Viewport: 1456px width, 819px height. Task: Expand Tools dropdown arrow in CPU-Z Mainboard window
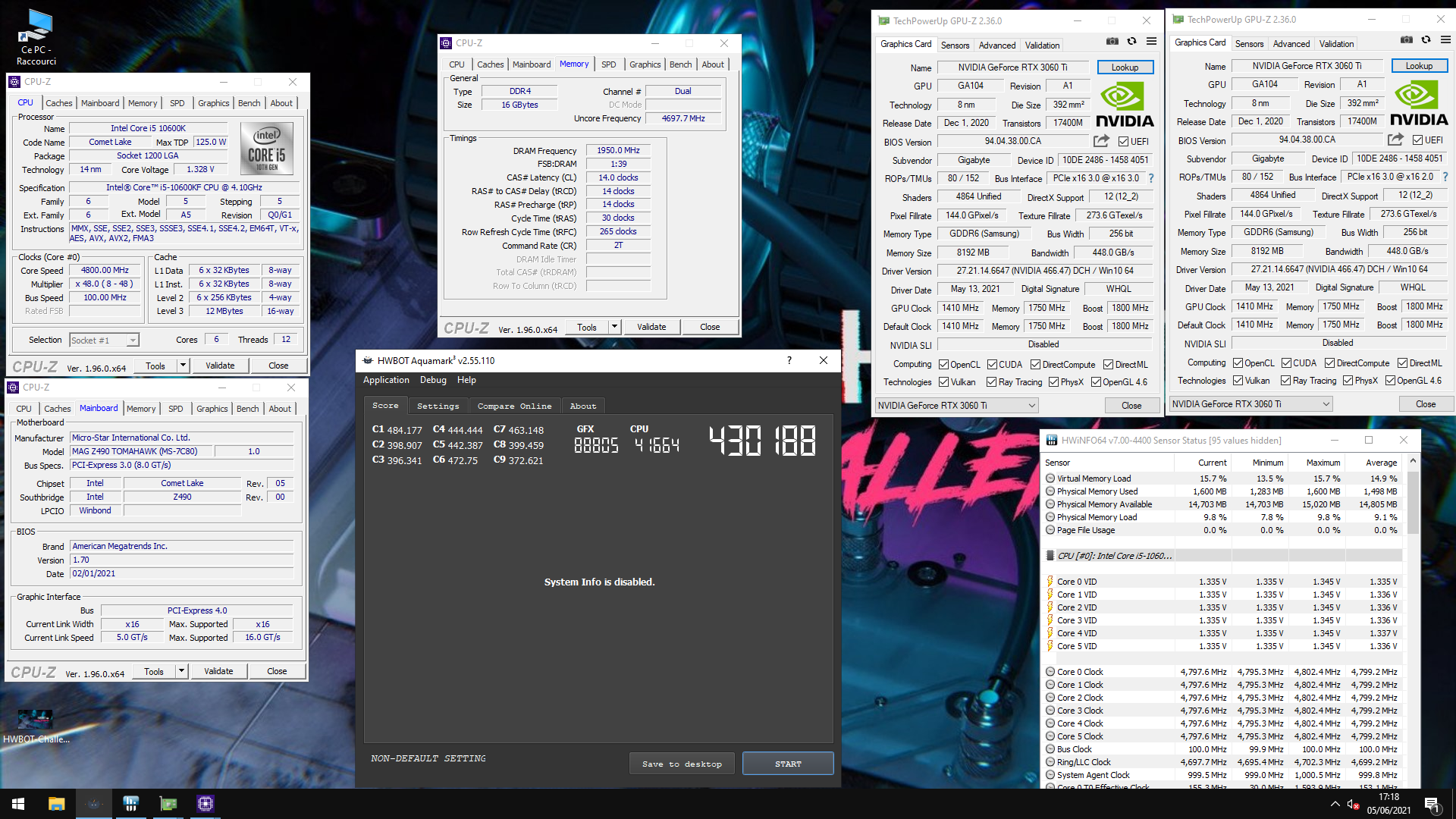[181, 671]
